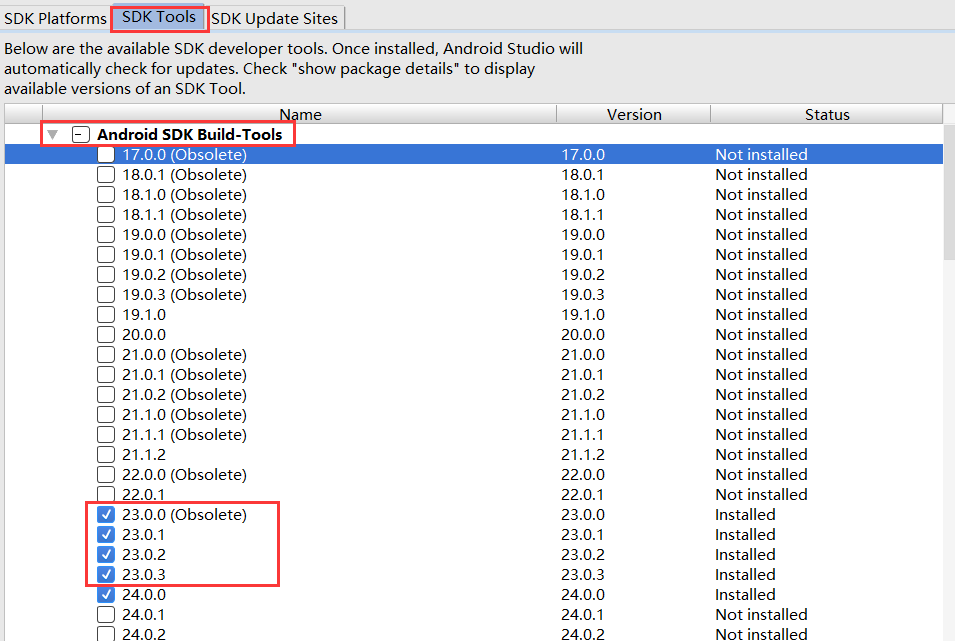Viewport: 955px width, 641px height.
Task: Check the 22.0.0 (Obsolete) checkbox
Action: pyautogui.click(x=106, y=475)
